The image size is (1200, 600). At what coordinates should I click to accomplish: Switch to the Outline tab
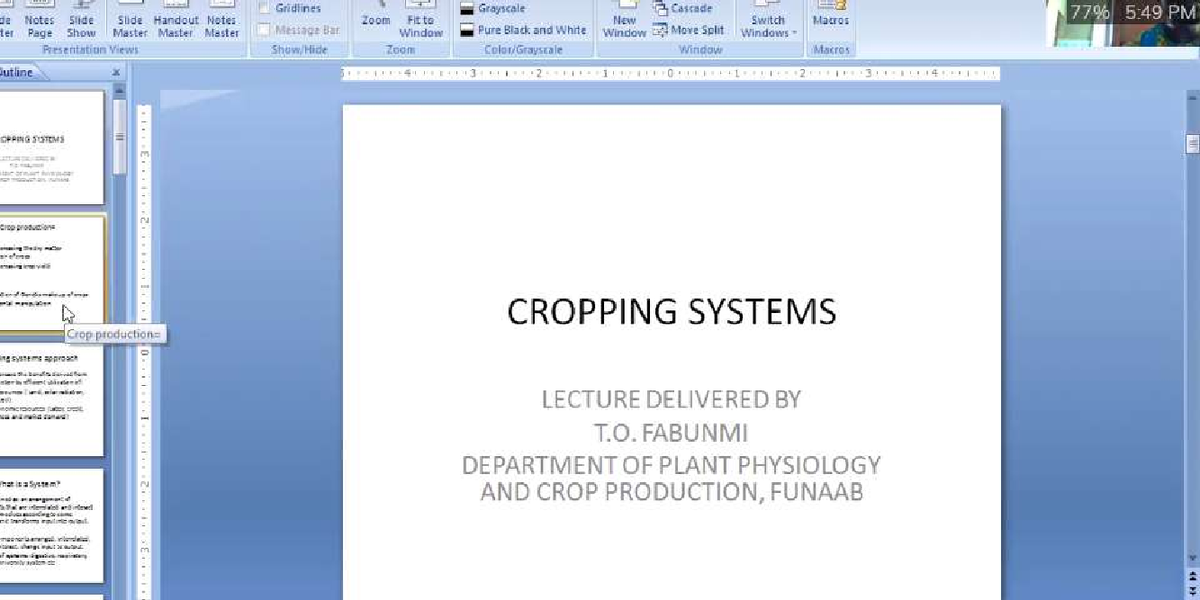(16, 71)
